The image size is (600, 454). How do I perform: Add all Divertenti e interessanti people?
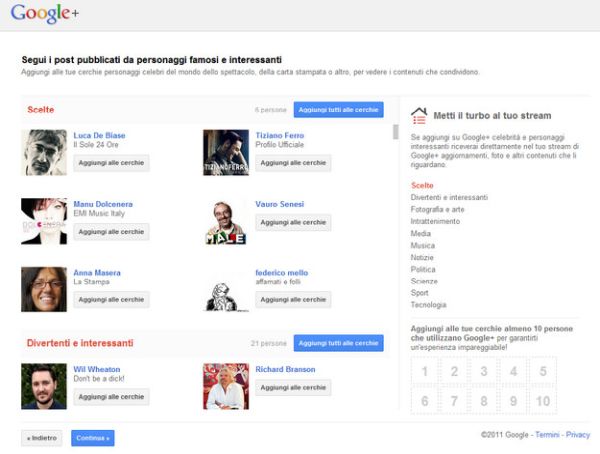click(x=339, y=343)
